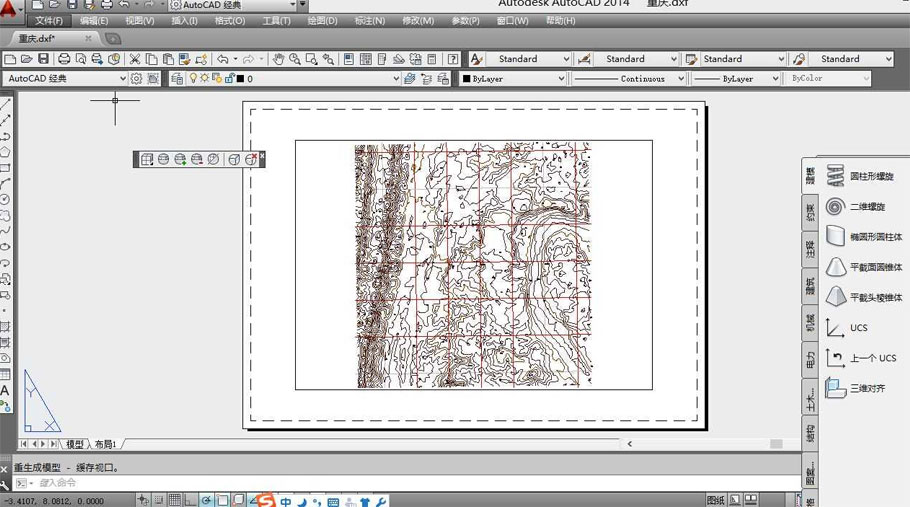This screenshot has height=507, width=910.
Task: Toggle layer freeze sun icon
Action: (x=205, y=78)
